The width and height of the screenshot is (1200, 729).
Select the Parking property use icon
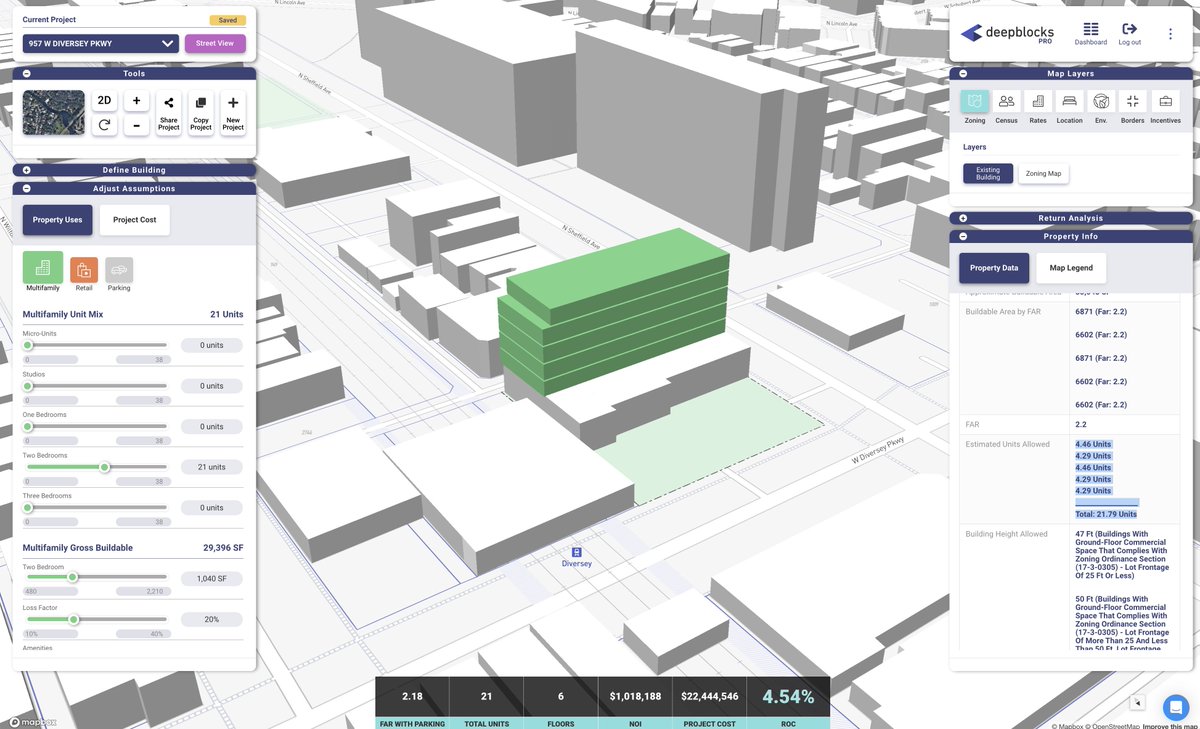119,270
